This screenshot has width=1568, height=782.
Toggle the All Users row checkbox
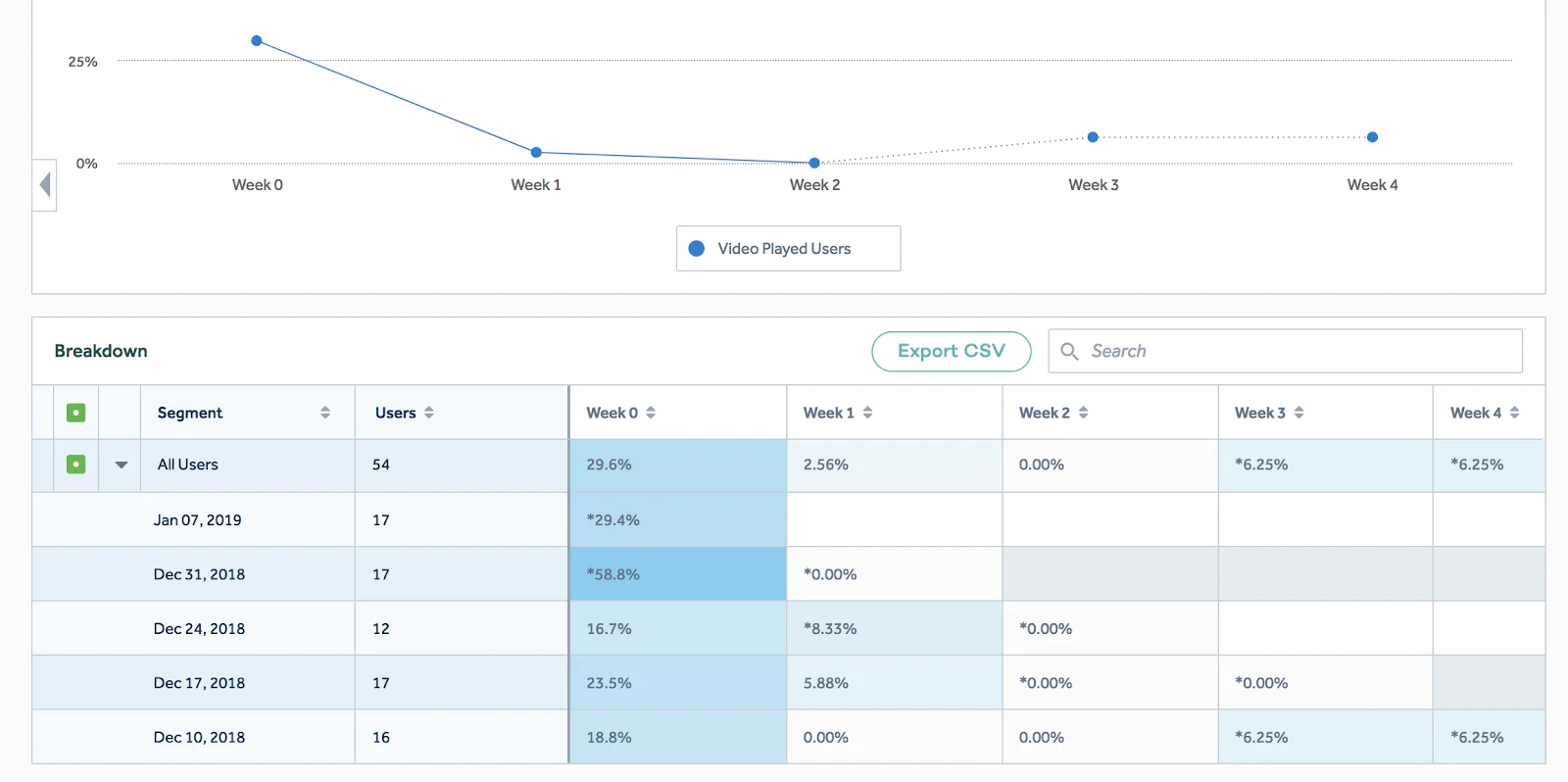[x=75, y=464]
